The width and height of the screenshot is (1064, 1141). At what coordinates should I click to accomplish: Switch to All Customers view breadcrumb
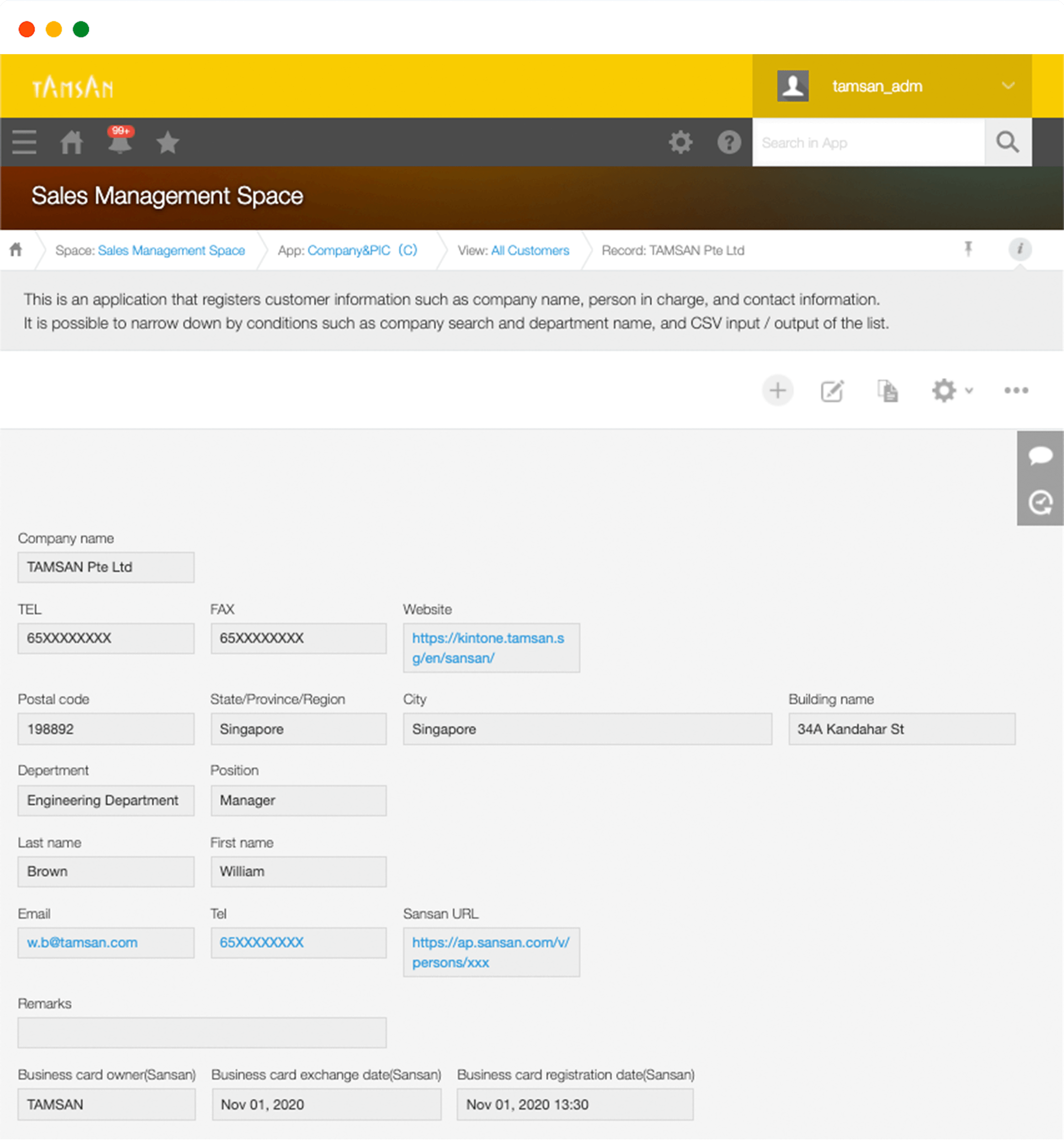tap(529, 250)
